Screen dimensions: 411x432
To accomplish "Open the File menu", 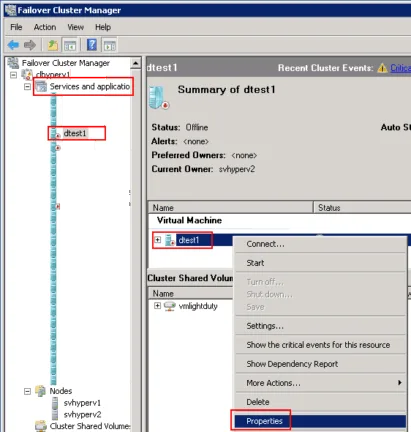I will (16, 27).
